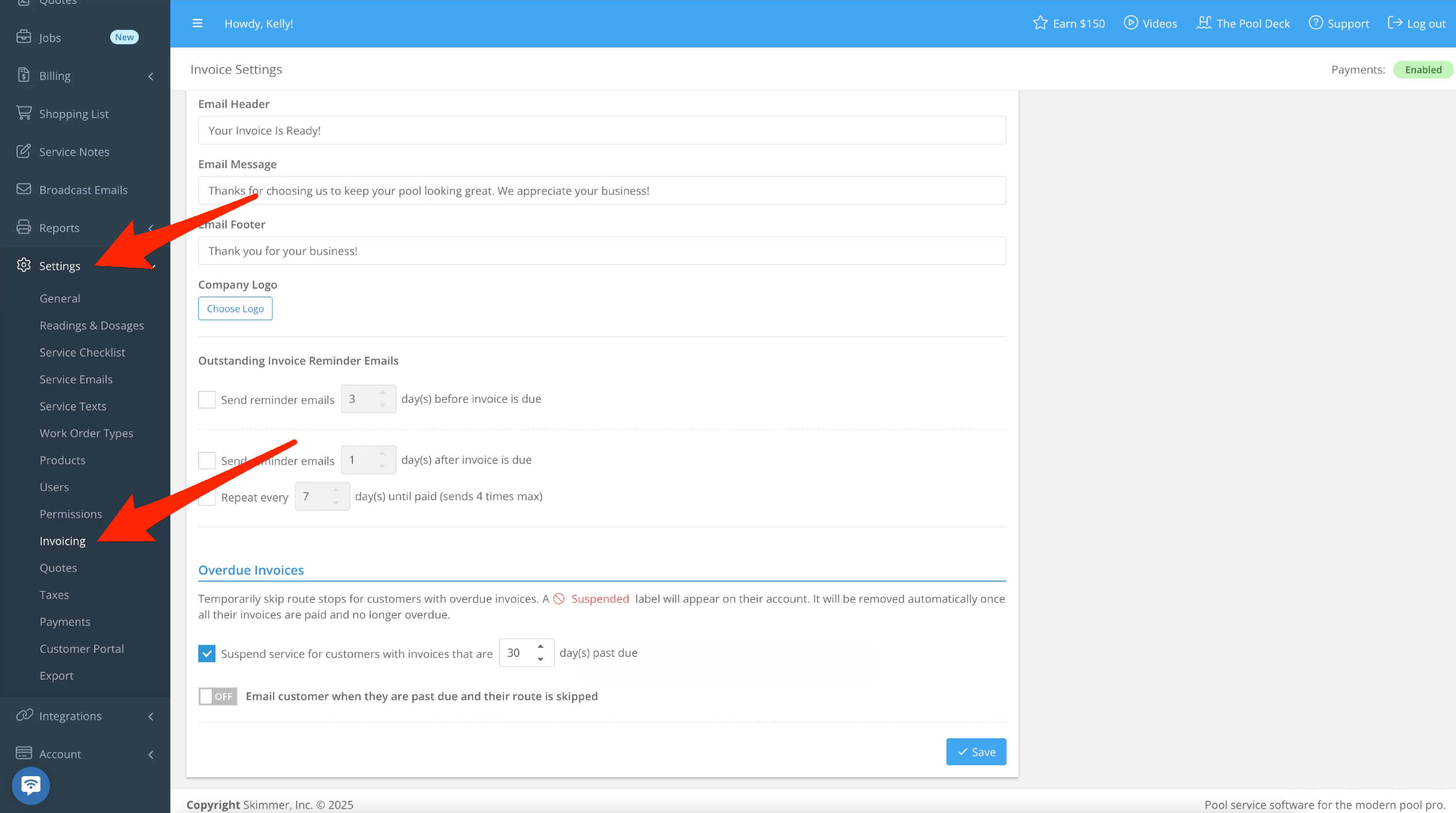1456x813 pixels.
Task: Click the Save button
Action: (x=976, y=751)
